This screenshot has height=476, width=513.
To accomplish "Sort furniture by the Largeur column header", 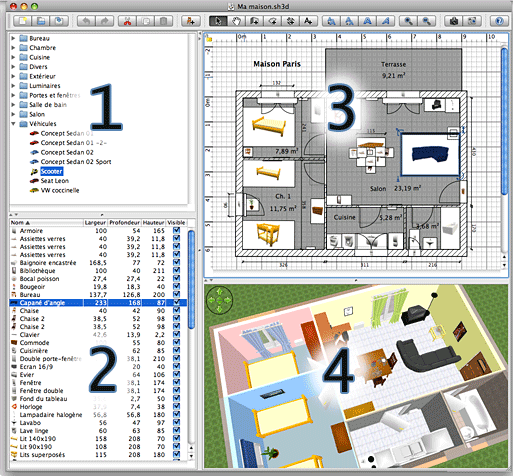I will [95, 222].
